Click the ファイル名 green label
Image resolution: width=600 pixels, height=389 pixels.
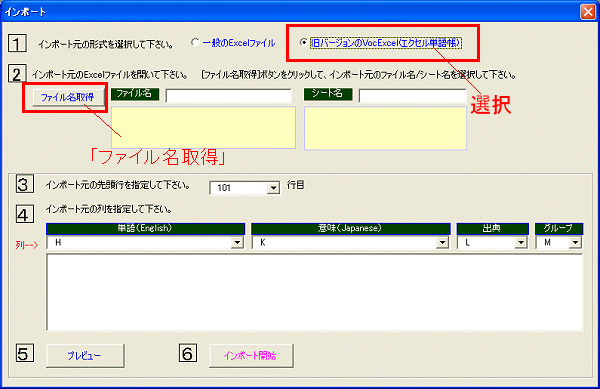(x=135, y=94)
